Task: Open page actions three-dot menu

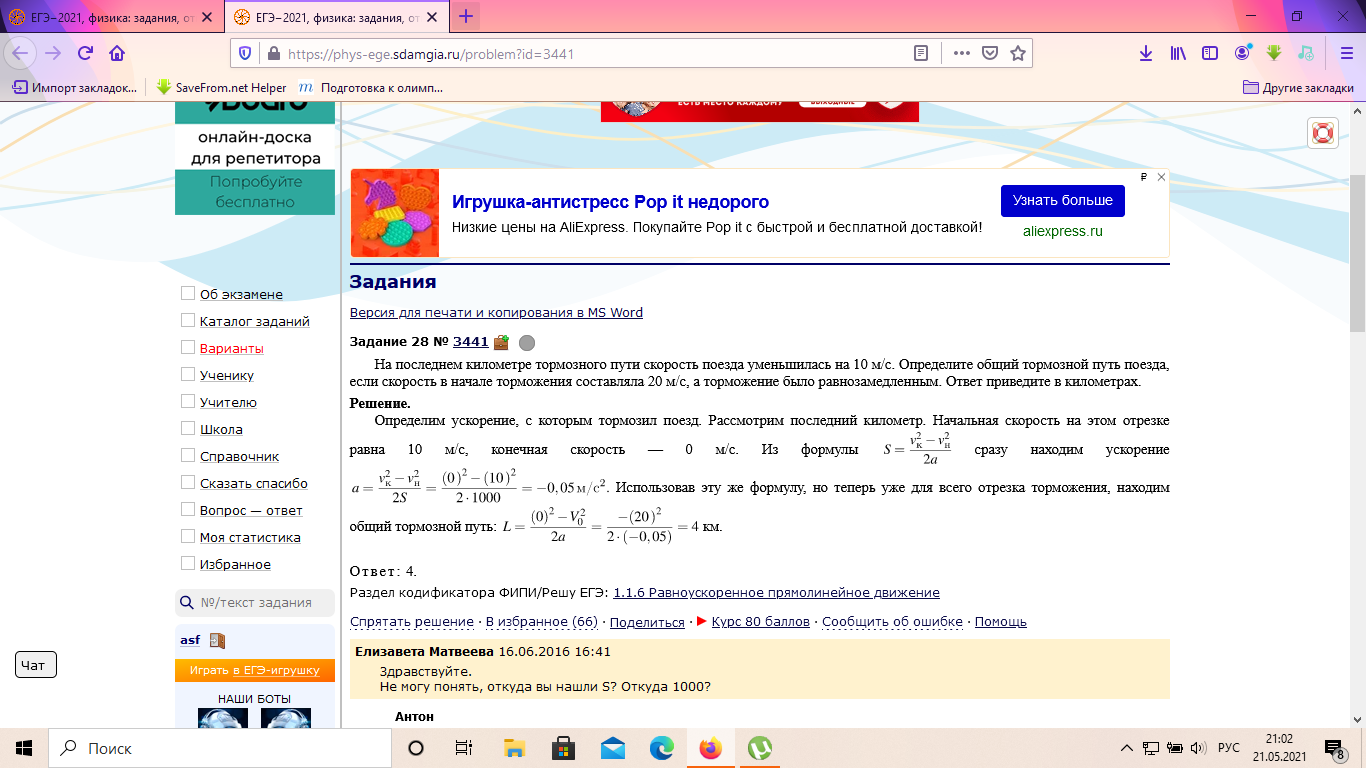Action: (961, 54)
